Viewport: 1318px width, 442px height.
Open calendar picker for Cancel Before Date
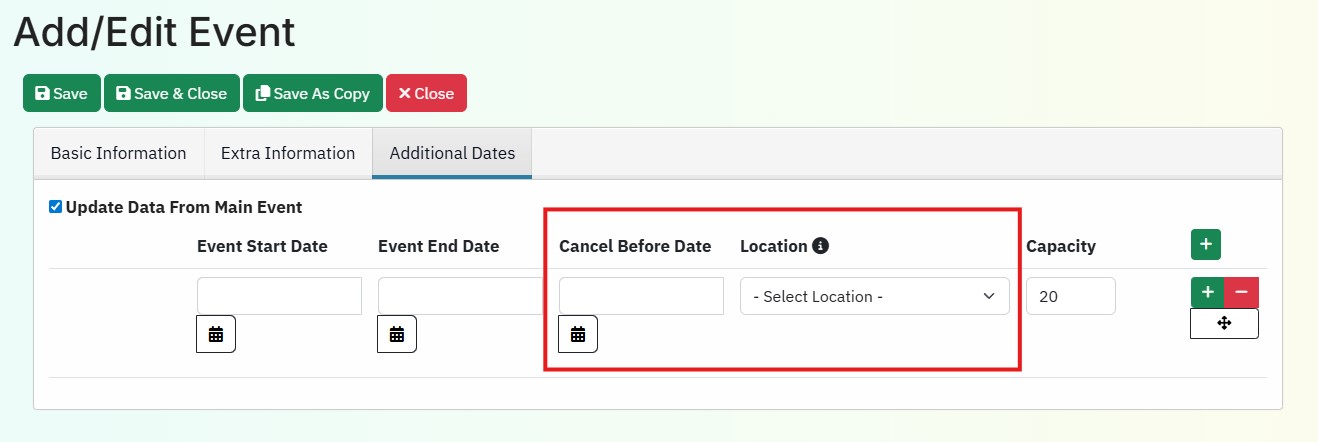click(x=578, y=334)
